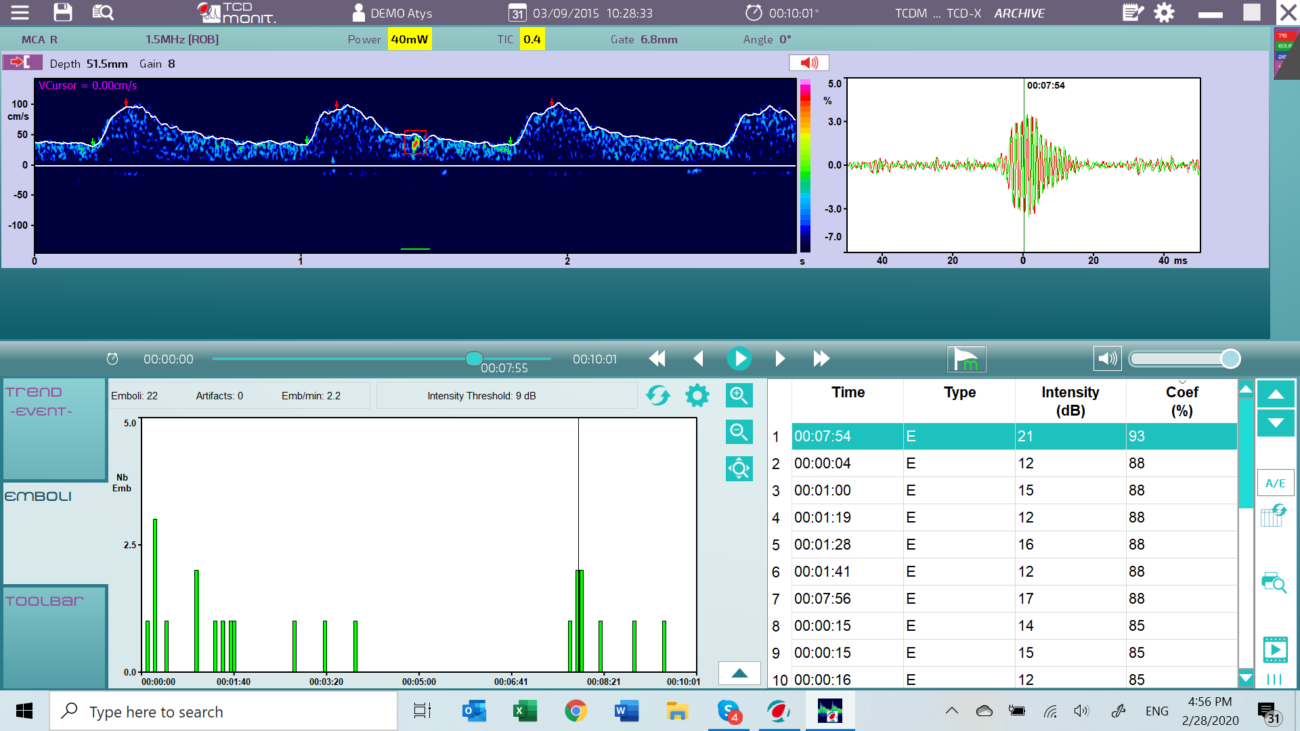Open the hamburger menu at top left

(19, 13)
